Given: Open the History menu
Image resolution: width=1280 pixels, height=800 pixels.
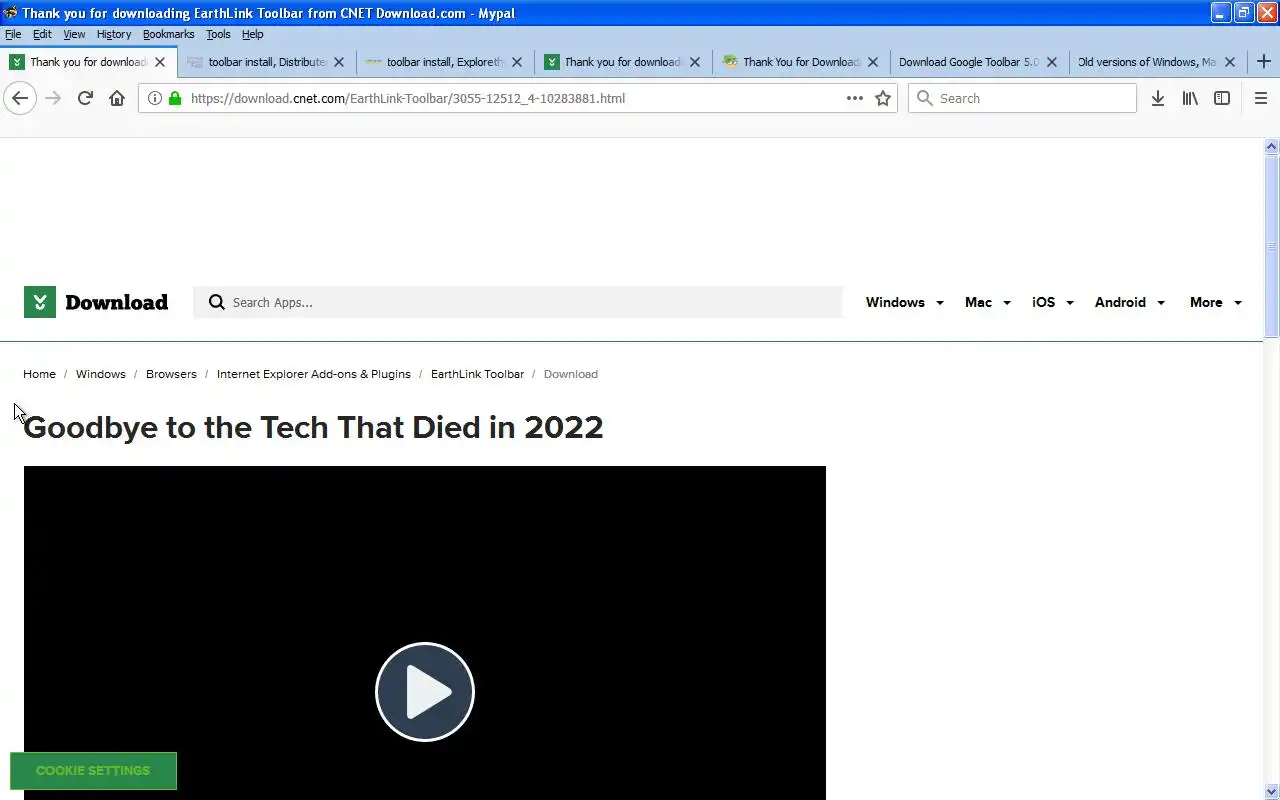Looking at the screenshot, I should 114,34.
